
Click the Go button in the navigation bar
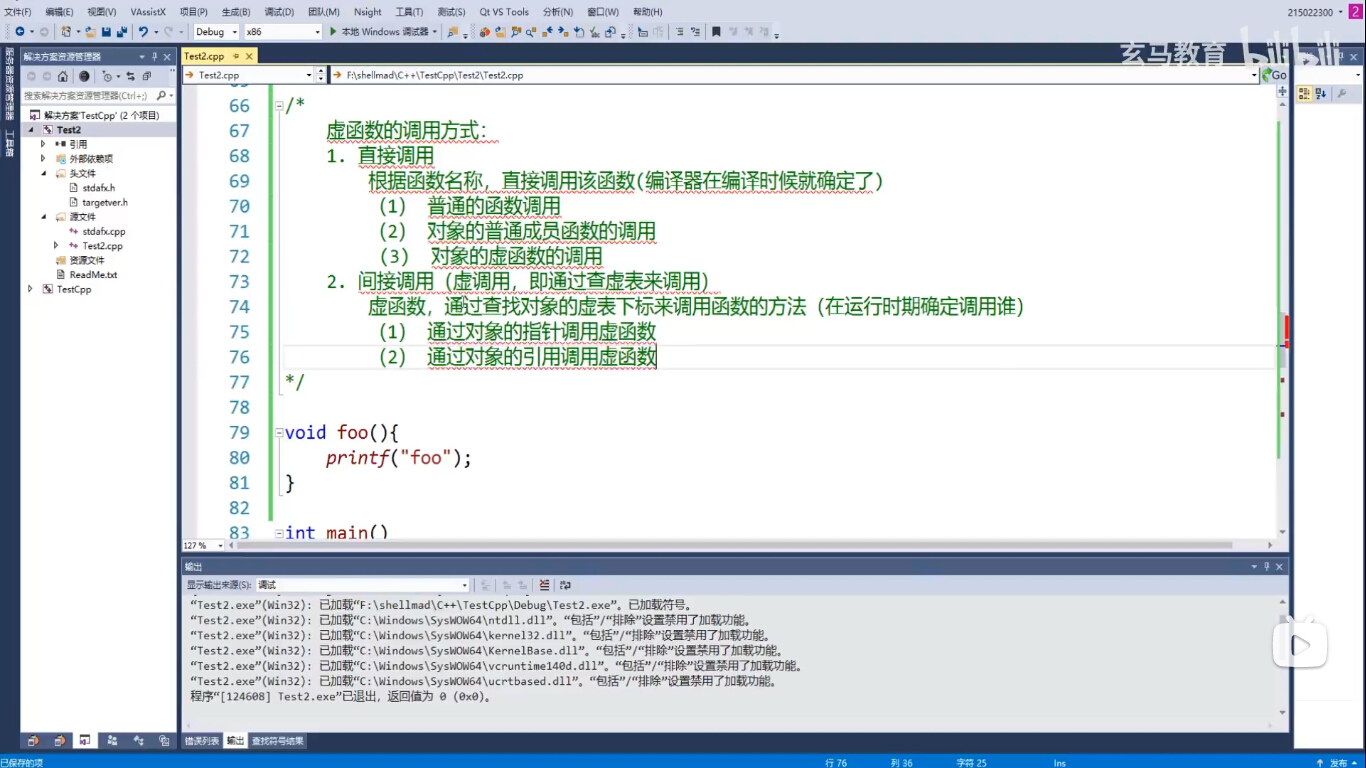click(x=1275, y=75)
